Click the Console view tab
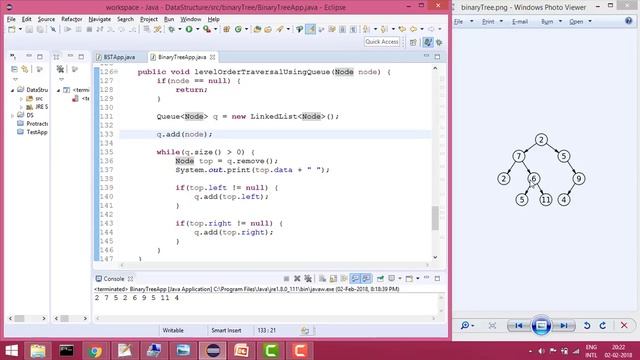This screenshot has width=640, height=360. pos(113,279)
